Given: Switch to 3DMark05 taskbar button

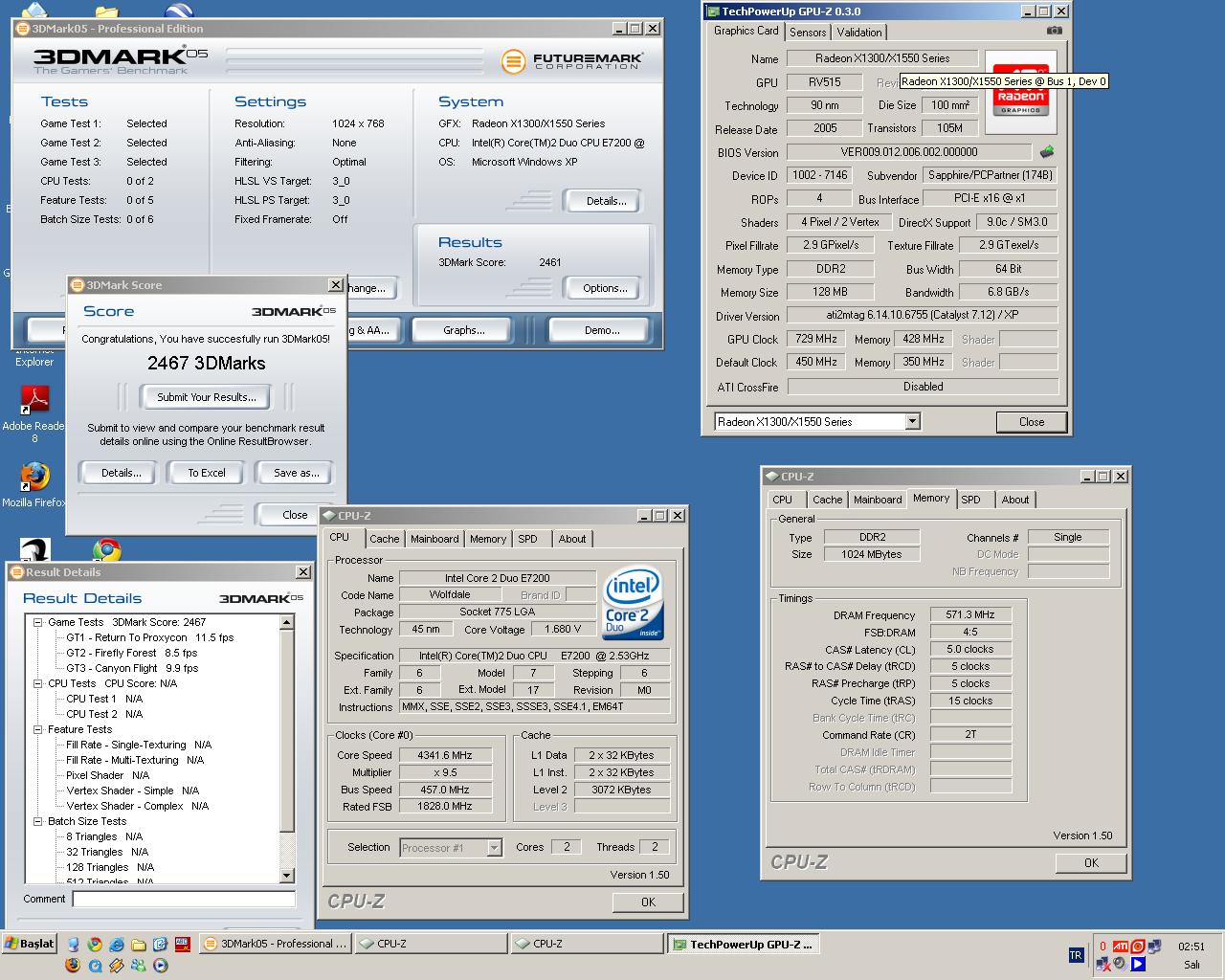Looking at the screenshot, I should click(x=276, y=944).
